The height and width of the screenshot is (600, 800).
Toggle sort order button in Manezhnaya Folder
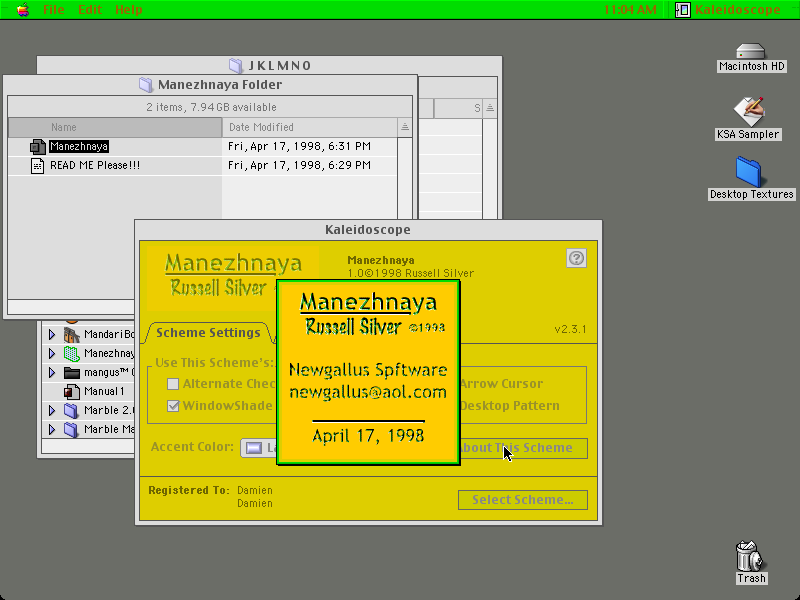tap(405, 127)
